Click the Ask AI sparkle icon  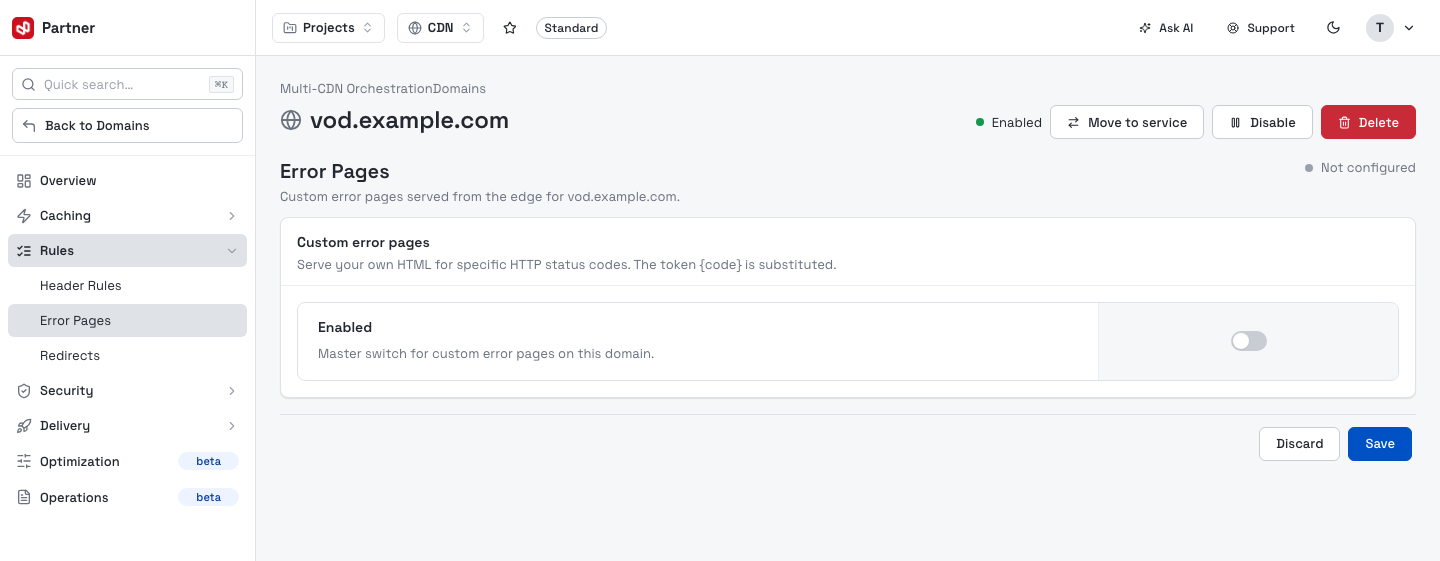tap(1145, 28)
